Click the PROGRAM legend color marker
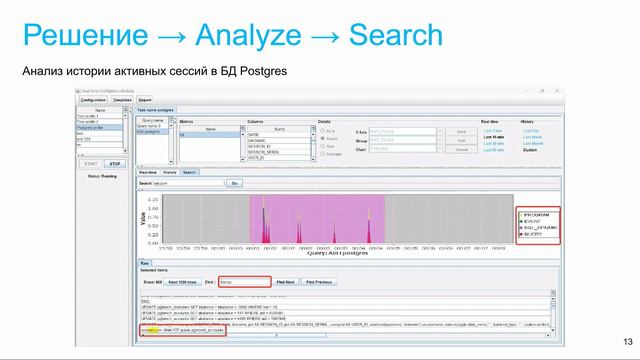The image size is (640, 360). coord(521,215)
